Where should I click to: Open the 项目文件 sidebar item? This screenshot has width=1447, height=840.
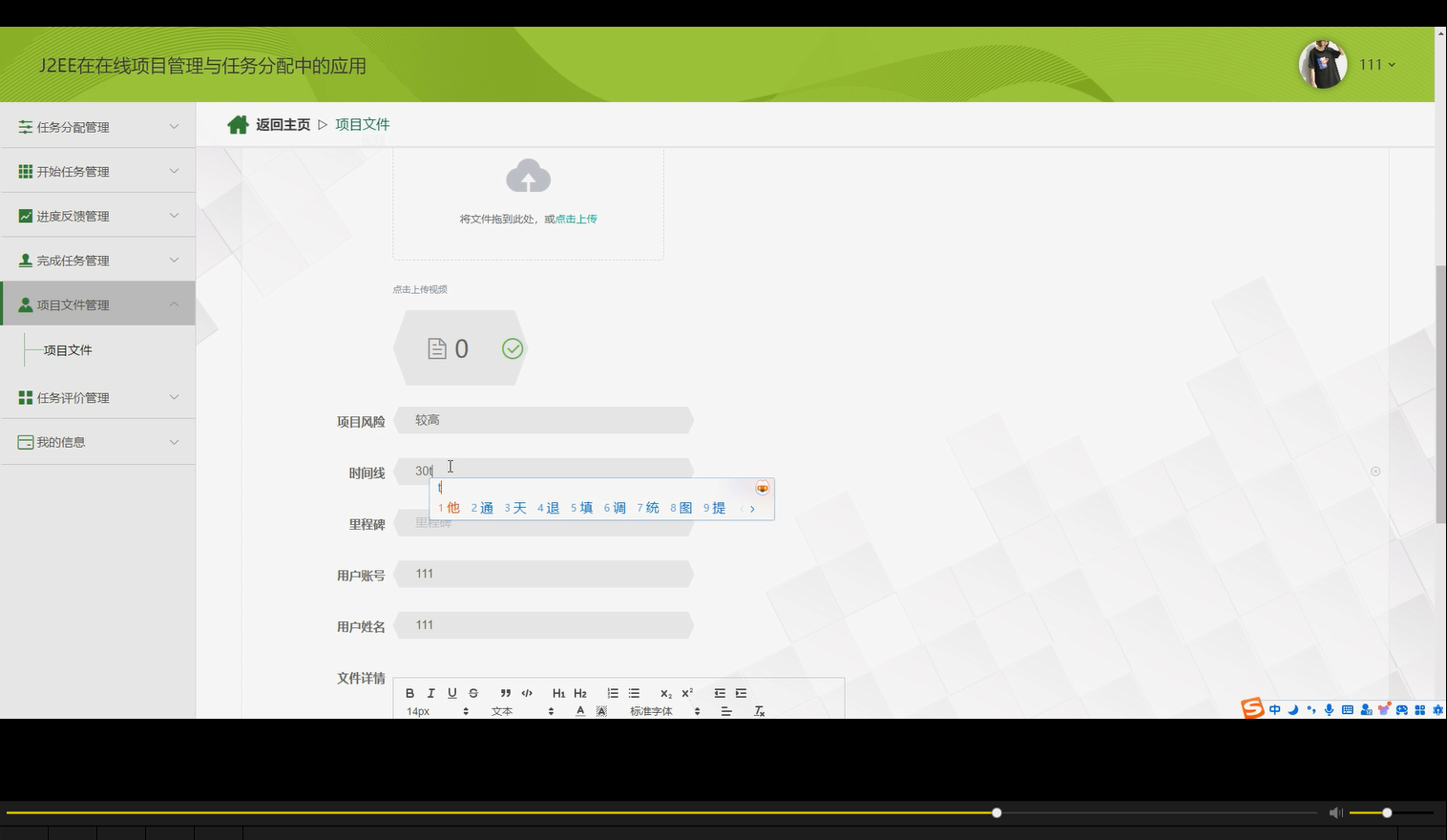67,349
